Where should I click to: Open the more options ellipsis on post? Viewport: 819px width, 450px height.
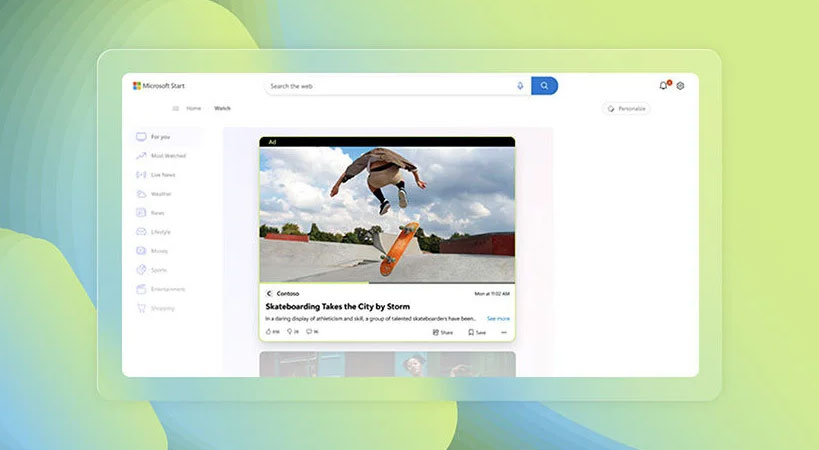pos(504,332)
